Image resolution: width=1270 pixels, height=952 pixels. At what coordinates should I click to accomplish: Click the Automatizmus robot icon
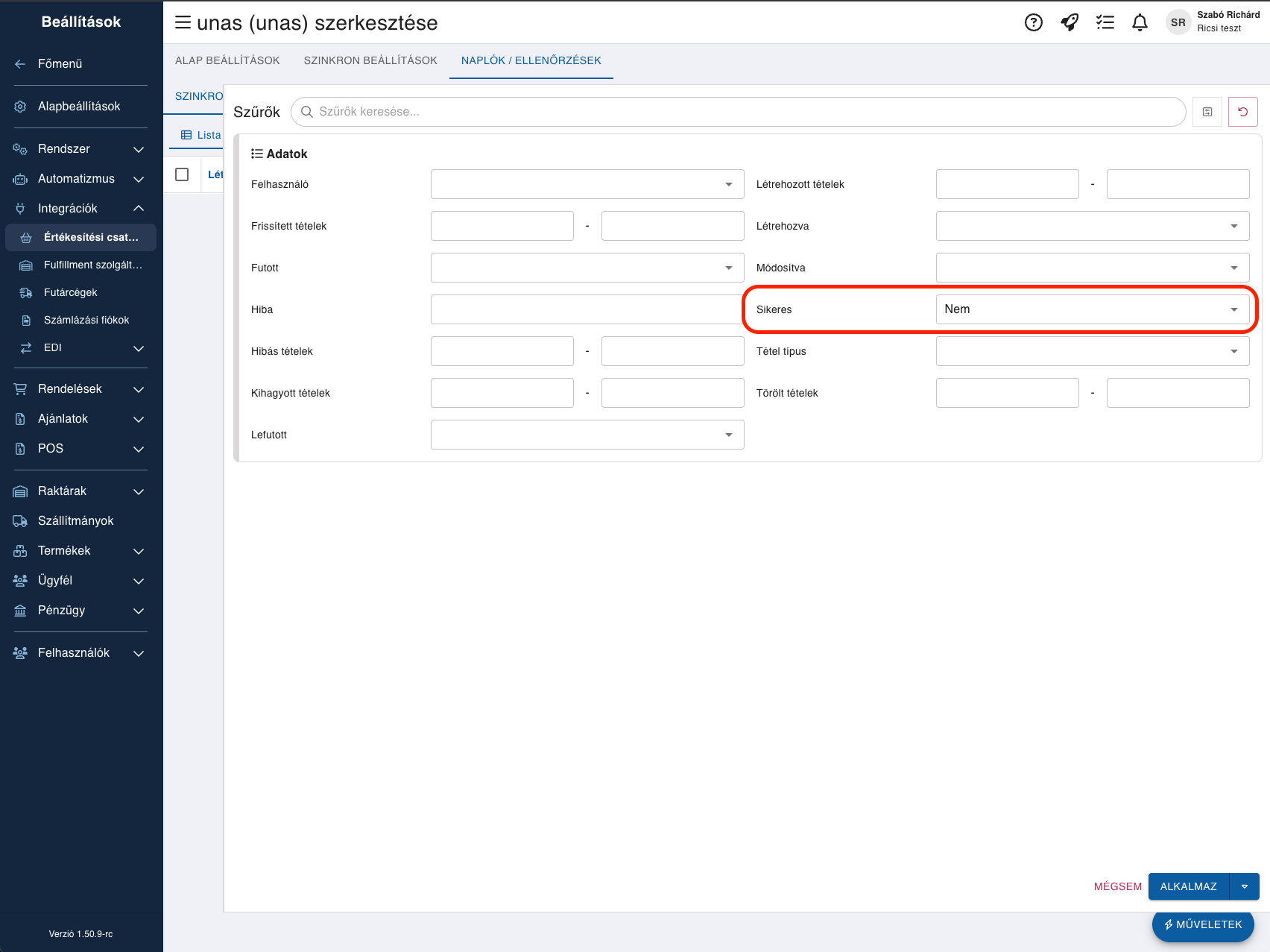(x=20, y=179)
